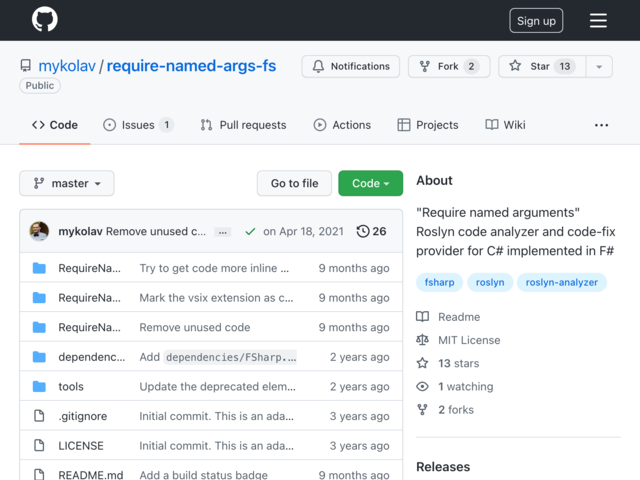Switch to the Issues tab
This screenshot has width=640, height=480.
(x=138, y=125)
